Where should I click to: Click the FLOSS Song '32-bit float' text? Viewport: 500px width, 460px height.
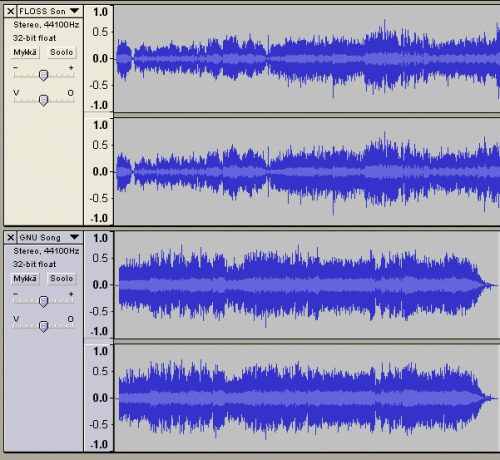(34, 38)
